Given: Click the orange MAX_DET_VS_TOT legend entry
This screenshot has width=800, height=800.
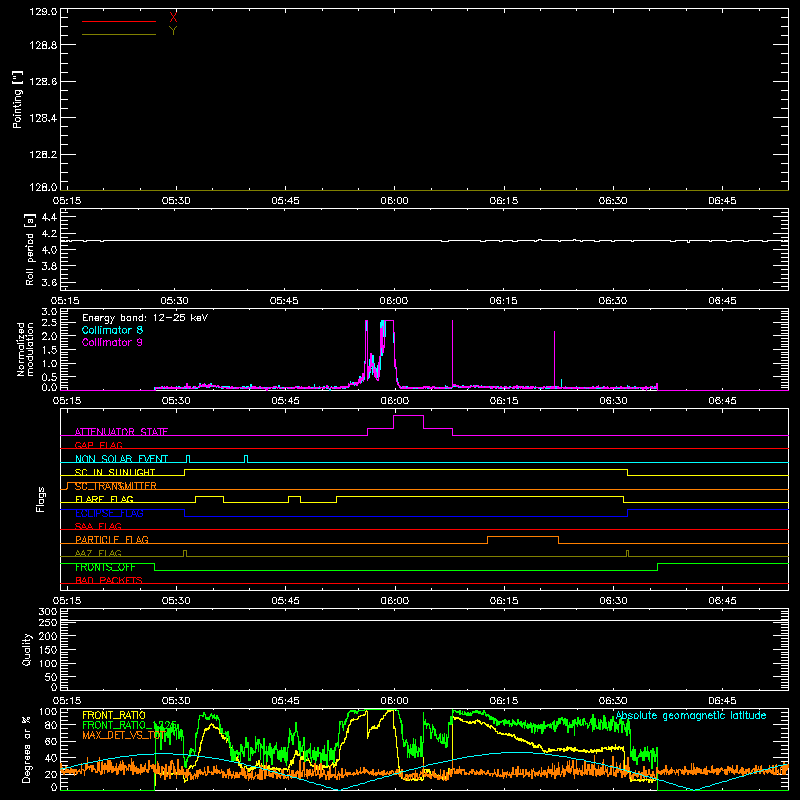Looking at the screenshot, I should click(124, 735).
